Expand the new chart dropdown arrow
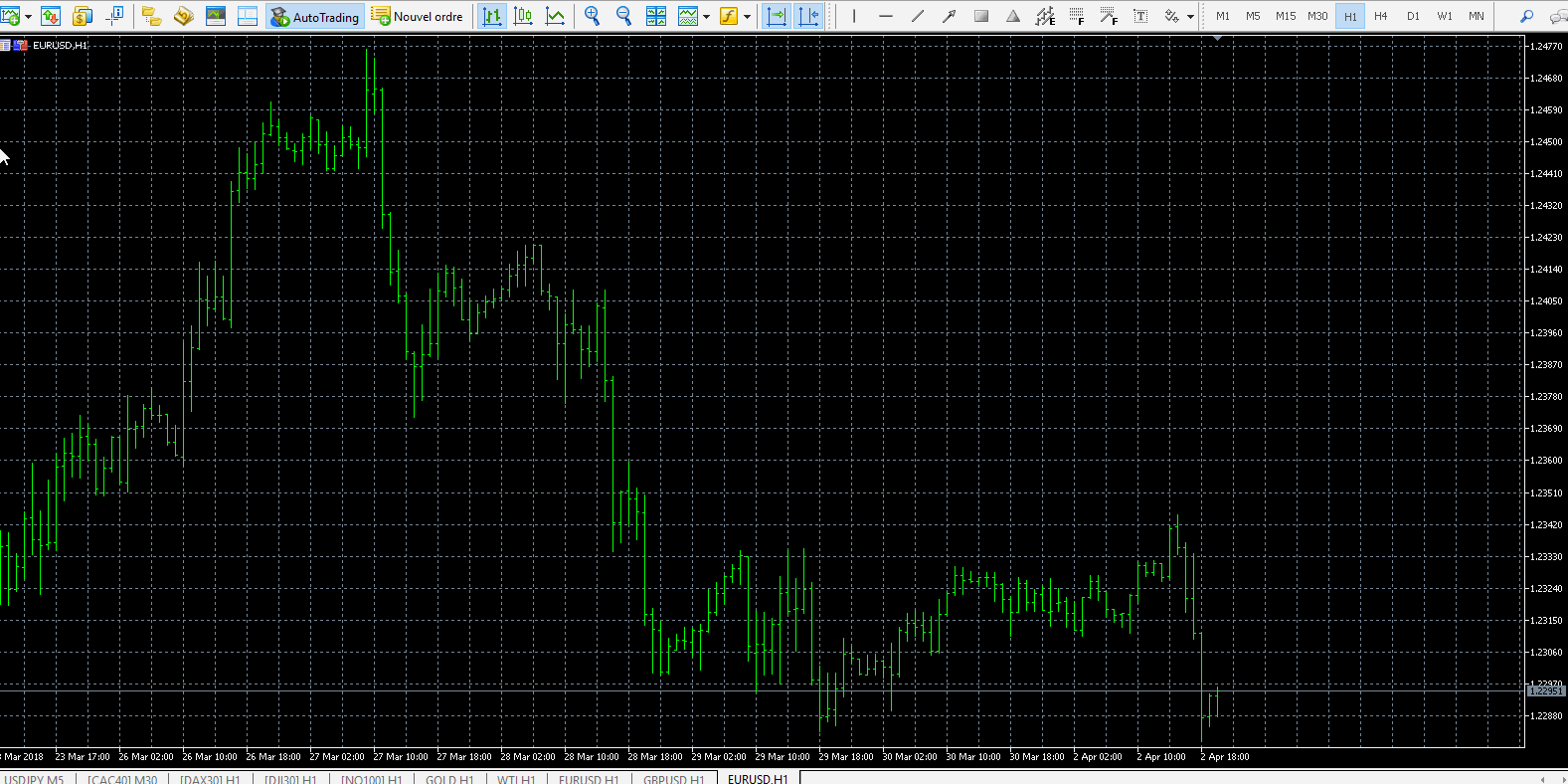 pyautogui.click(x=28, y=17)
